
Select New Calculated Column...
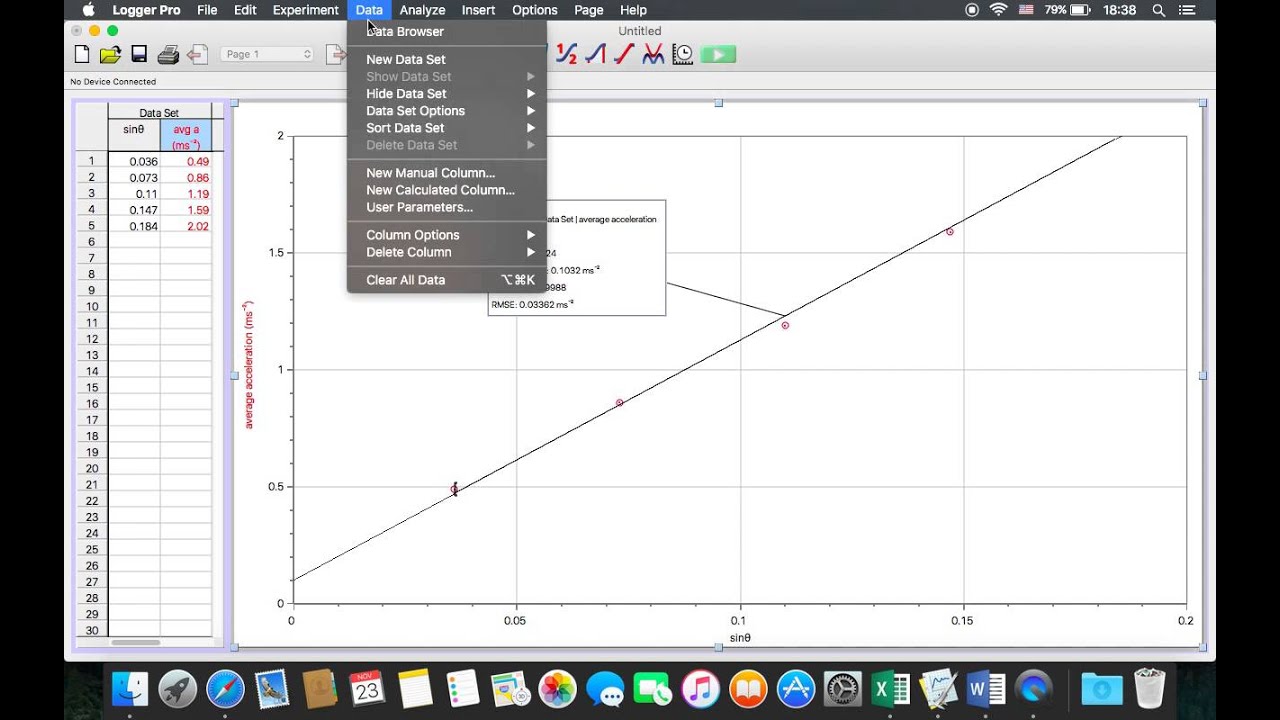(x=446, y=190)
